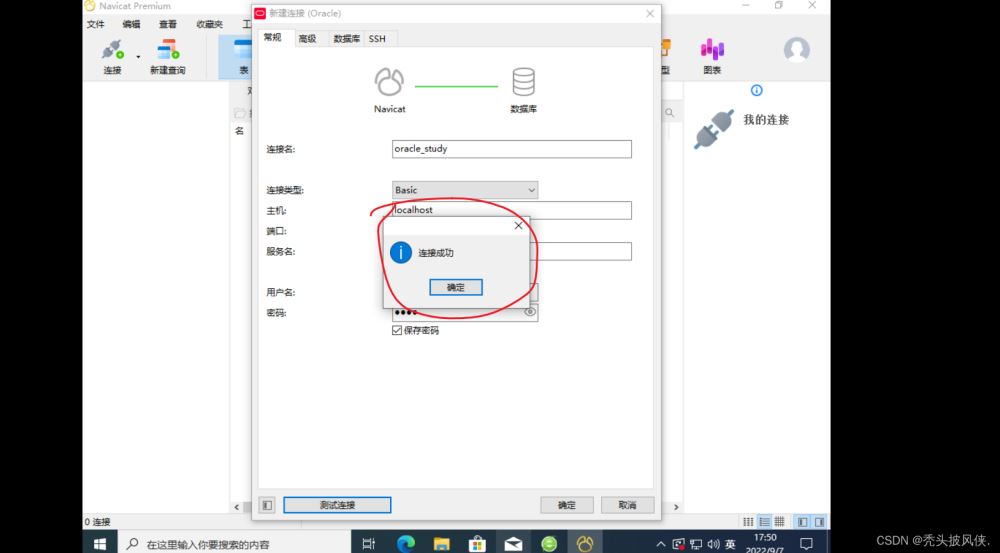Click 确定 in the 连接成功 message box
This screenshot has height=553, width=1000.
point(456,287)
